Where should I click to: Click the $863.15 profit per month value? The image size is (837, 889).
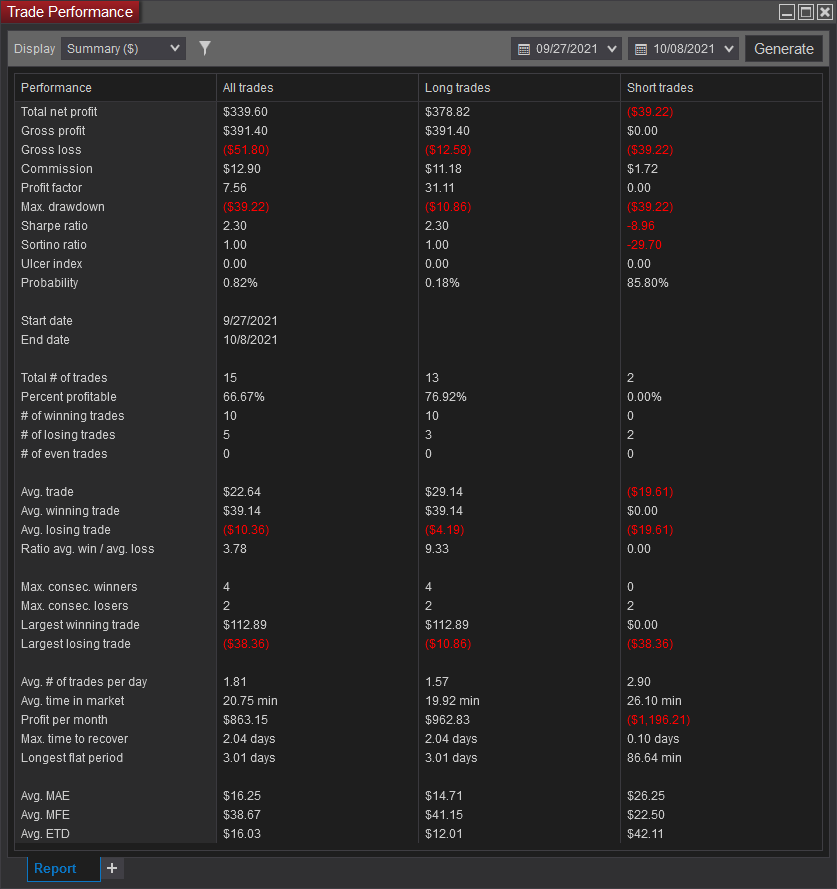(245, 719)
